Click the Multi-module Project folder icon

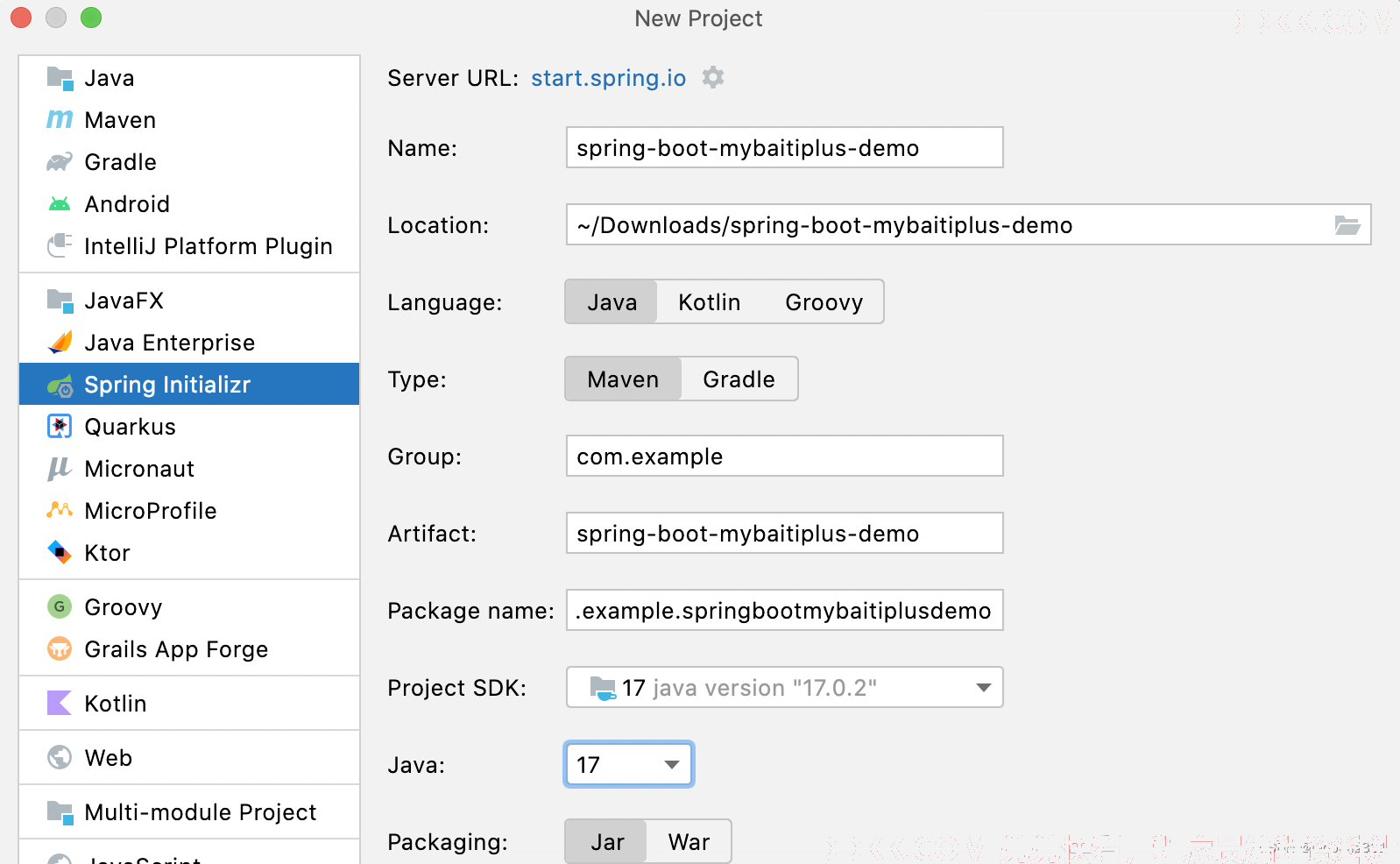pos(60,812)
